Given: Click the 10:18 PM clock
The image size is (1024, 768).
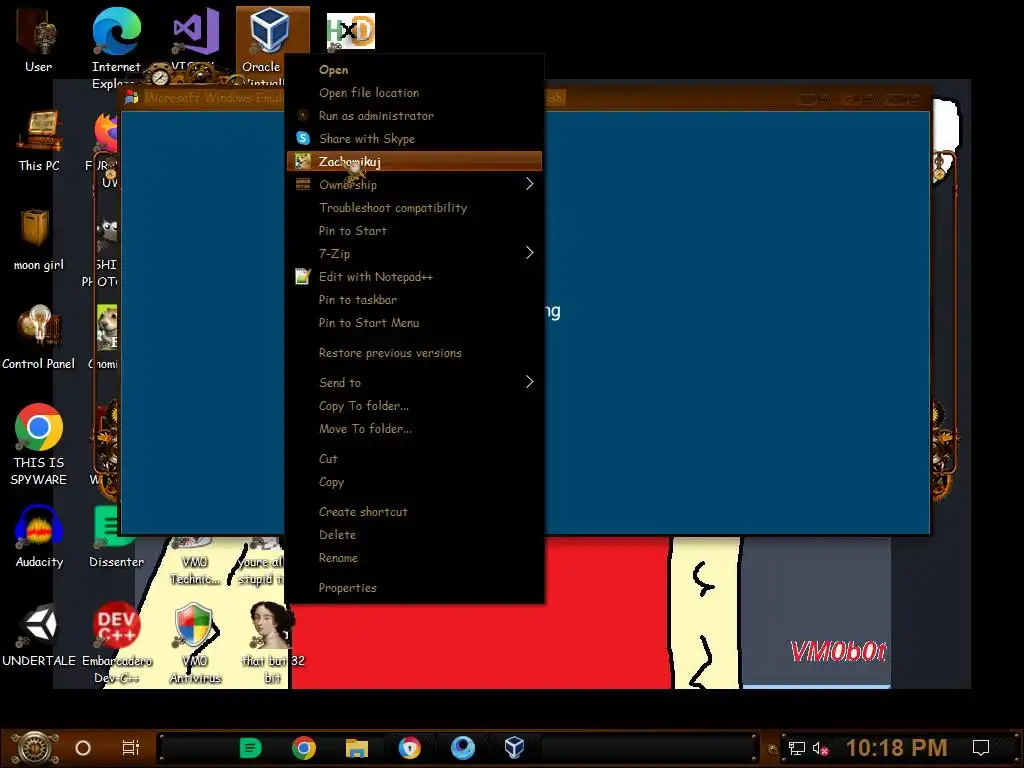Looking at the screenshot, I should click(x=897, y=748).
